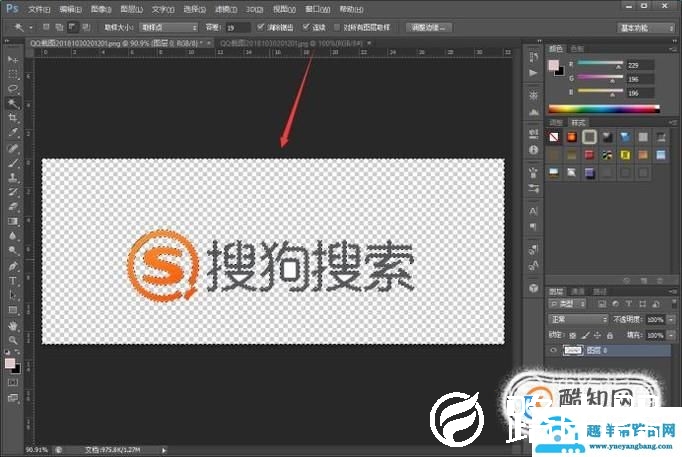
Task: Click Add to selection mode in the options bar
Action: 59,27
